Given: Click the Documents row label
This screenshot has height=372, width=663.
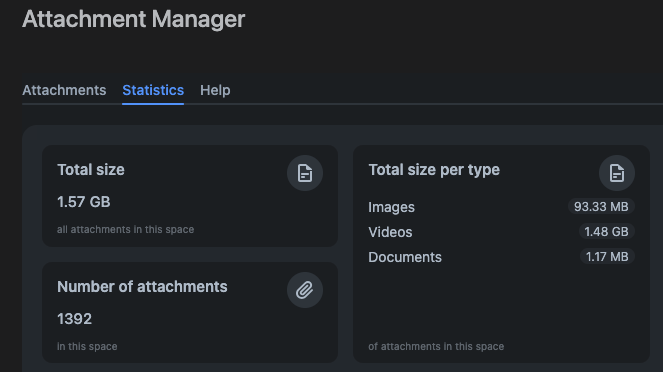Looking at the screenshot, I should (405, 257).
